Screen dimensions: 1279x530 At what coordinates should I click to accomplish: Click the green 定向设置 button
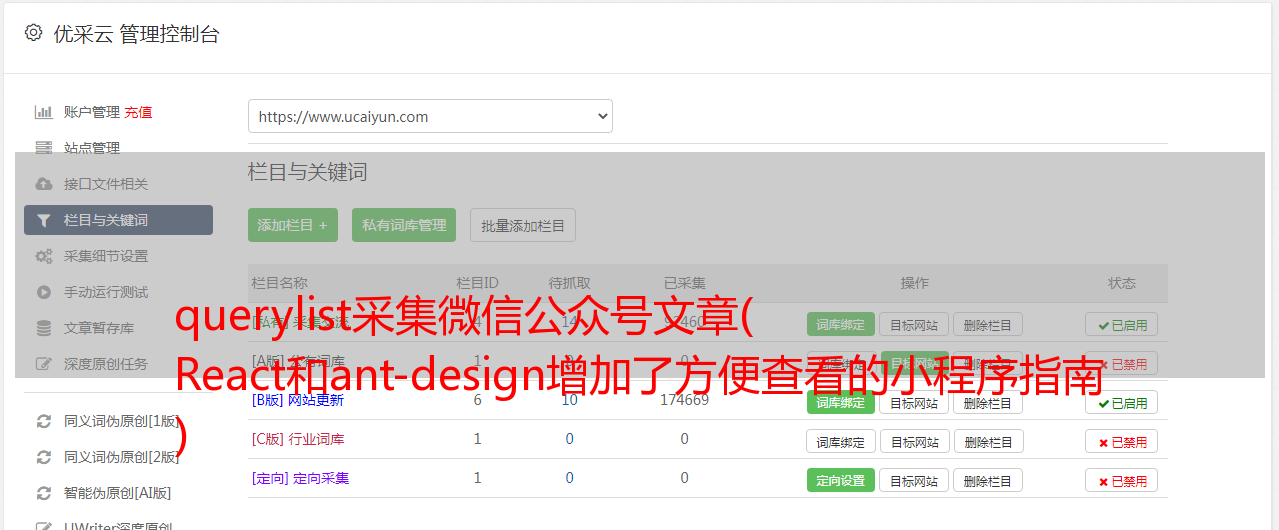(x=840, y=480)
